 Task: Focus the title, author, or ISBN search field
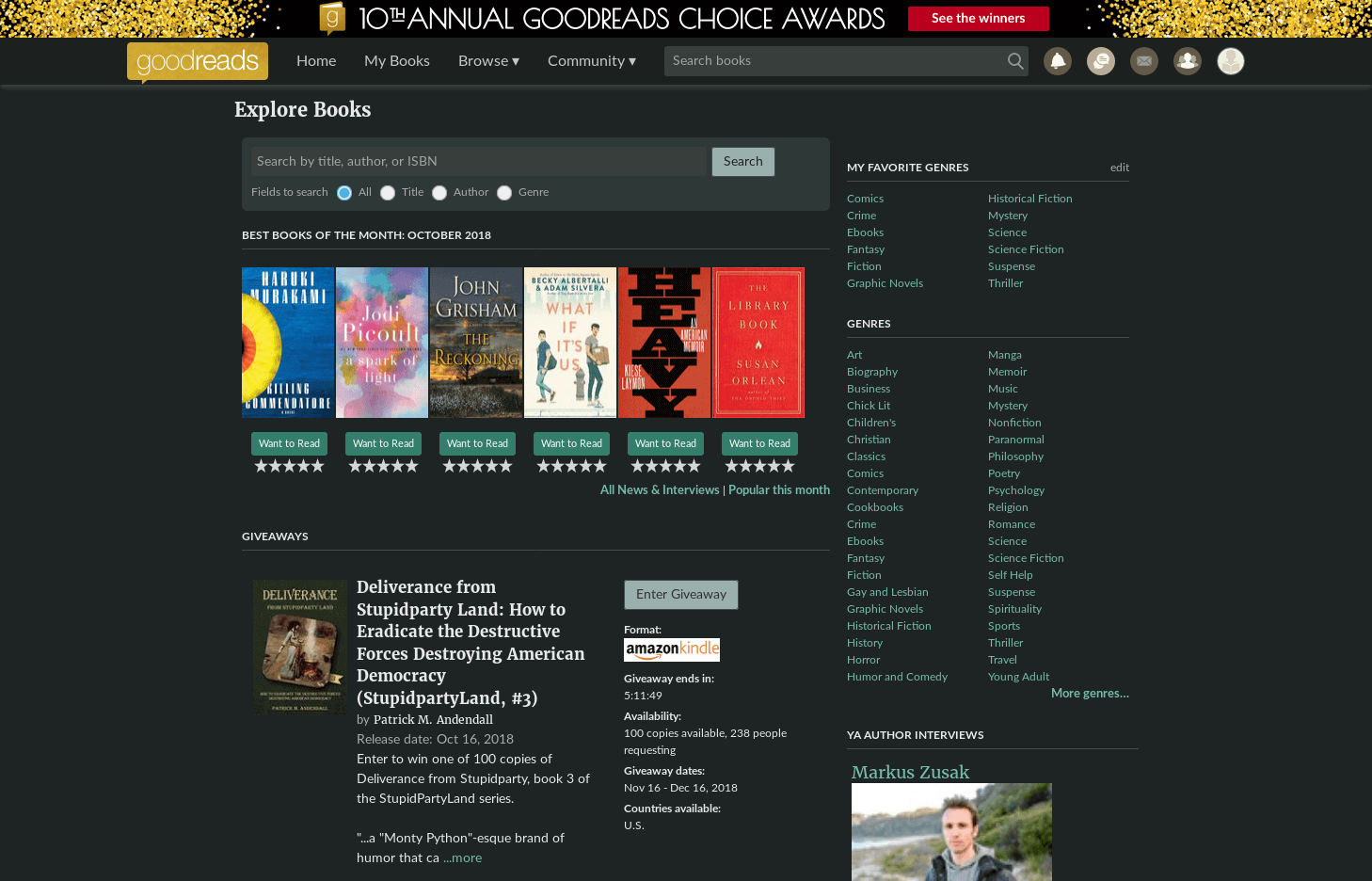point(478,162)
